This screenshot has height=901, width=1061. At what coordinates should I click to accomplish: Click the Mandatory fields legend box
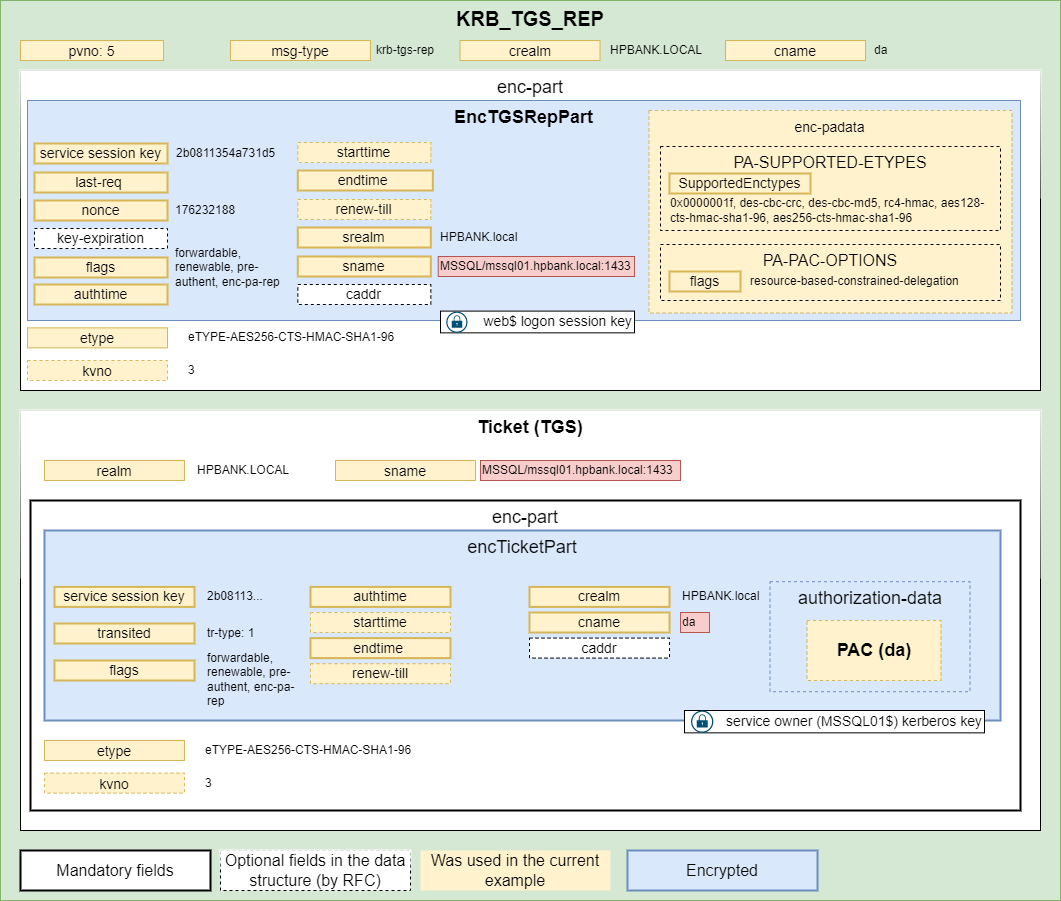(115, 870)
